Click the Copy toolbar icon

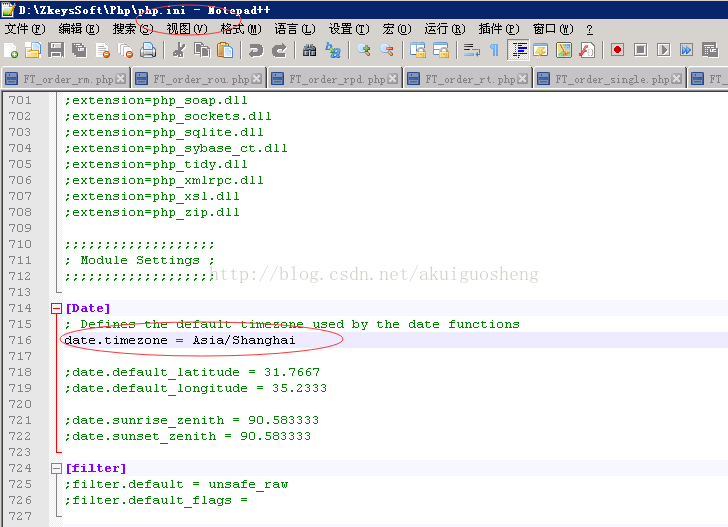pyautogui.click(x=202, y=50)
